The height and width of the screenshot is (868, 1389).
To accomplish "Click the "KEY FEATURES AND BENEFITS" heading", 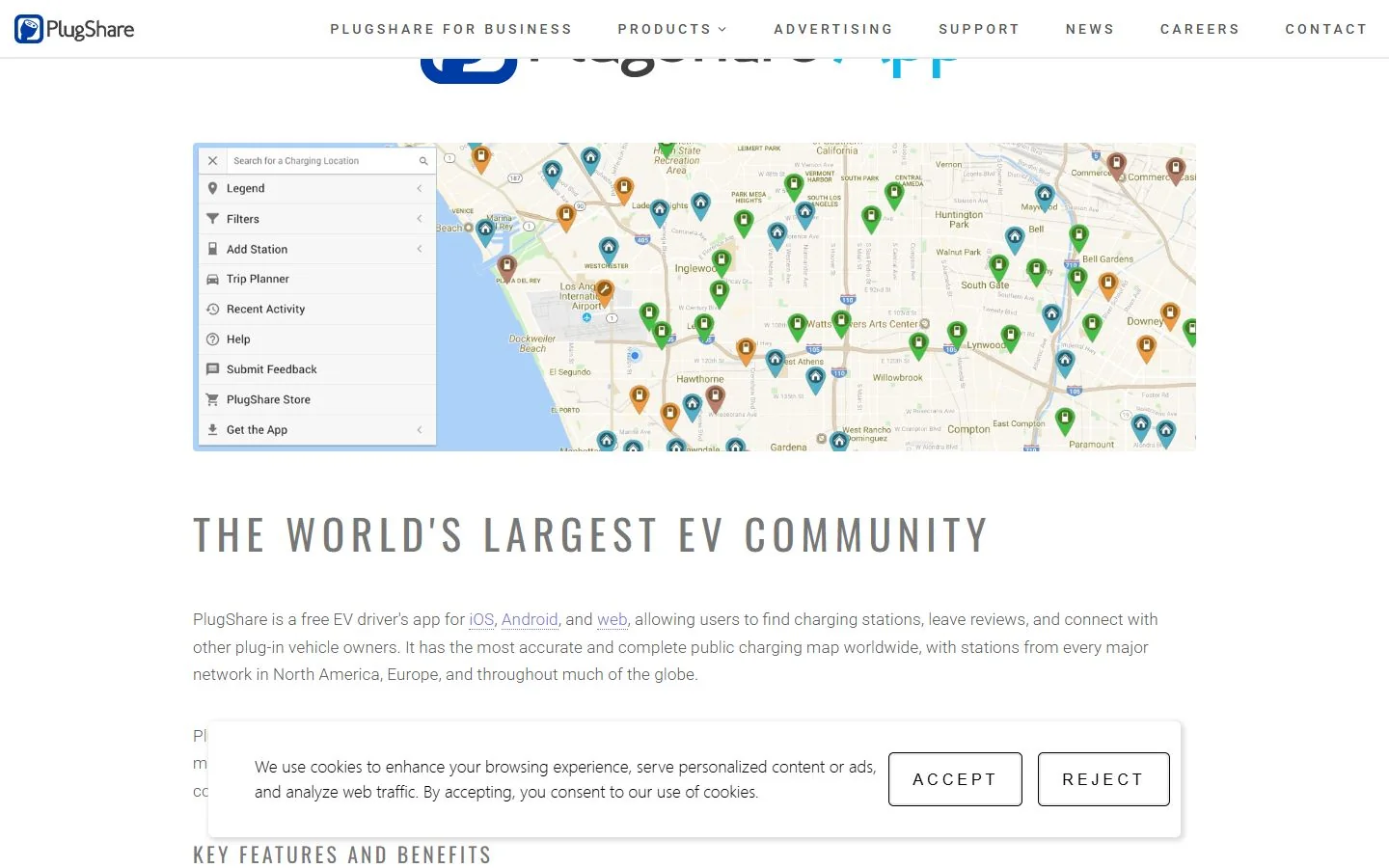I will coord(341,854).
